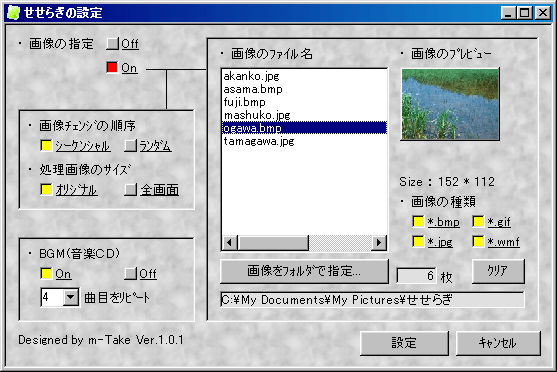Click the green app icon in title bar
557x372 pixels.
(x=13, y=13)
